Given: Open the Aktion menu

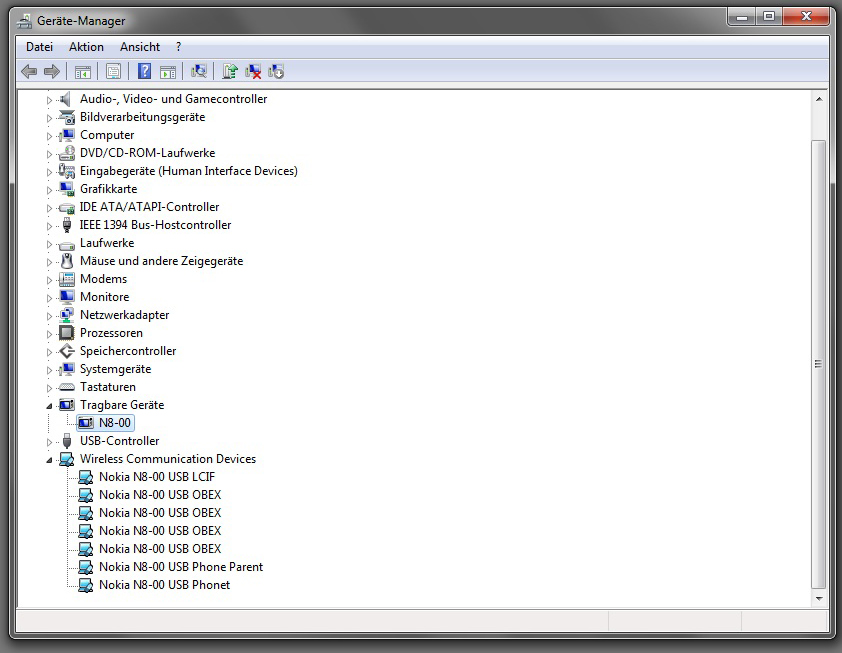Looking at the screenshot, I should click(86, 47).
